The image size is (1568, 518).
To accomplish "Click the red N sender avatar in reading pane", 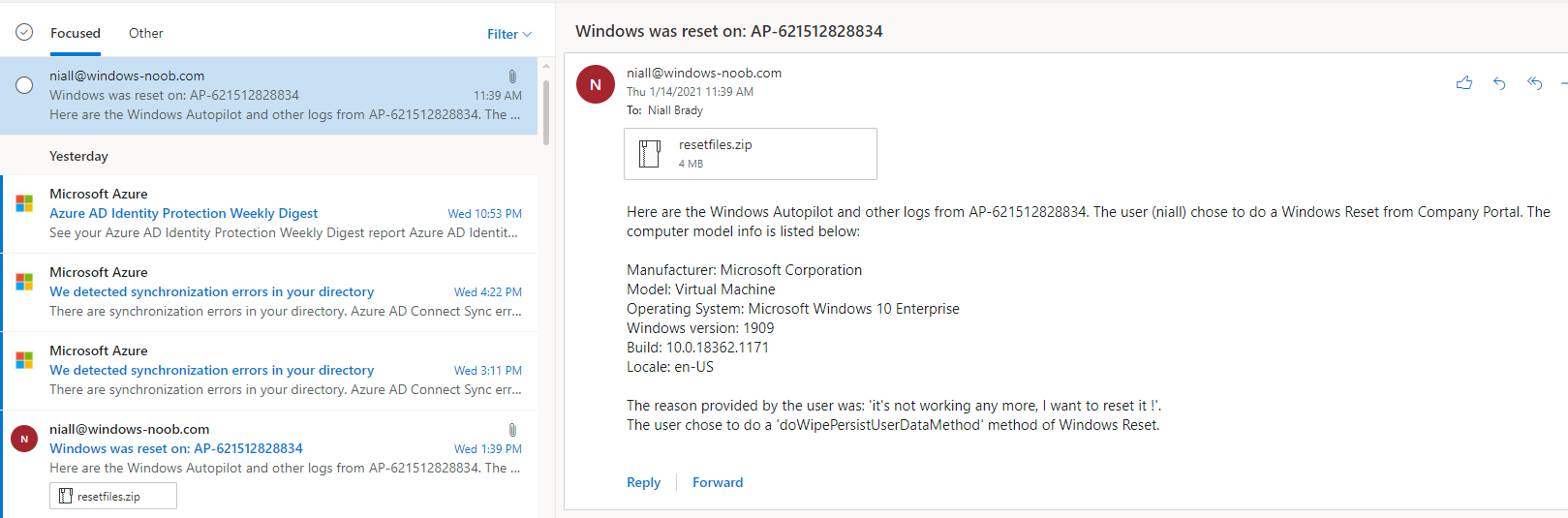I will [596, 84].
